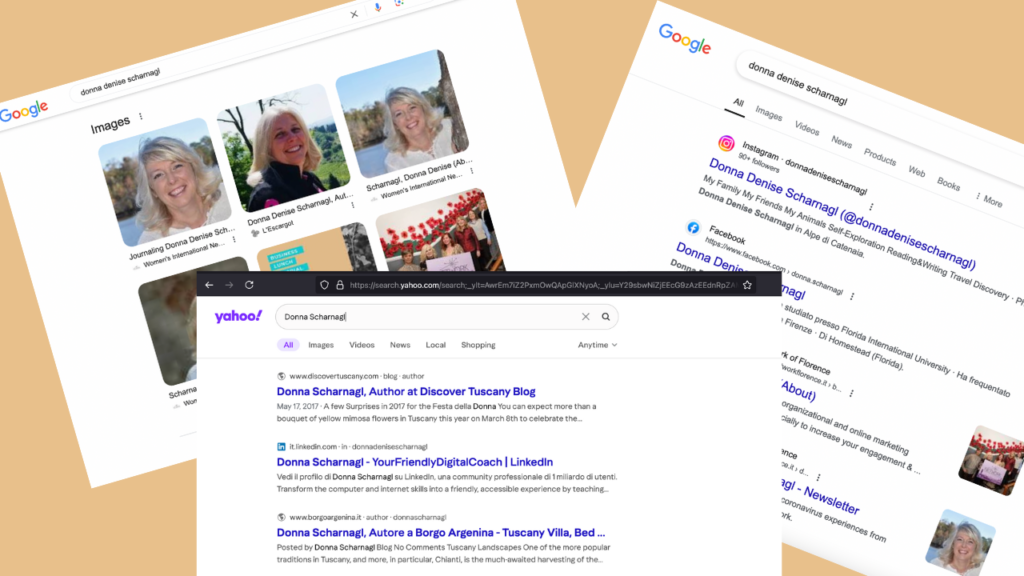Click the Yahoo address bar URL
Screen dimensions: 1024x576
click(x=542, y=285)
